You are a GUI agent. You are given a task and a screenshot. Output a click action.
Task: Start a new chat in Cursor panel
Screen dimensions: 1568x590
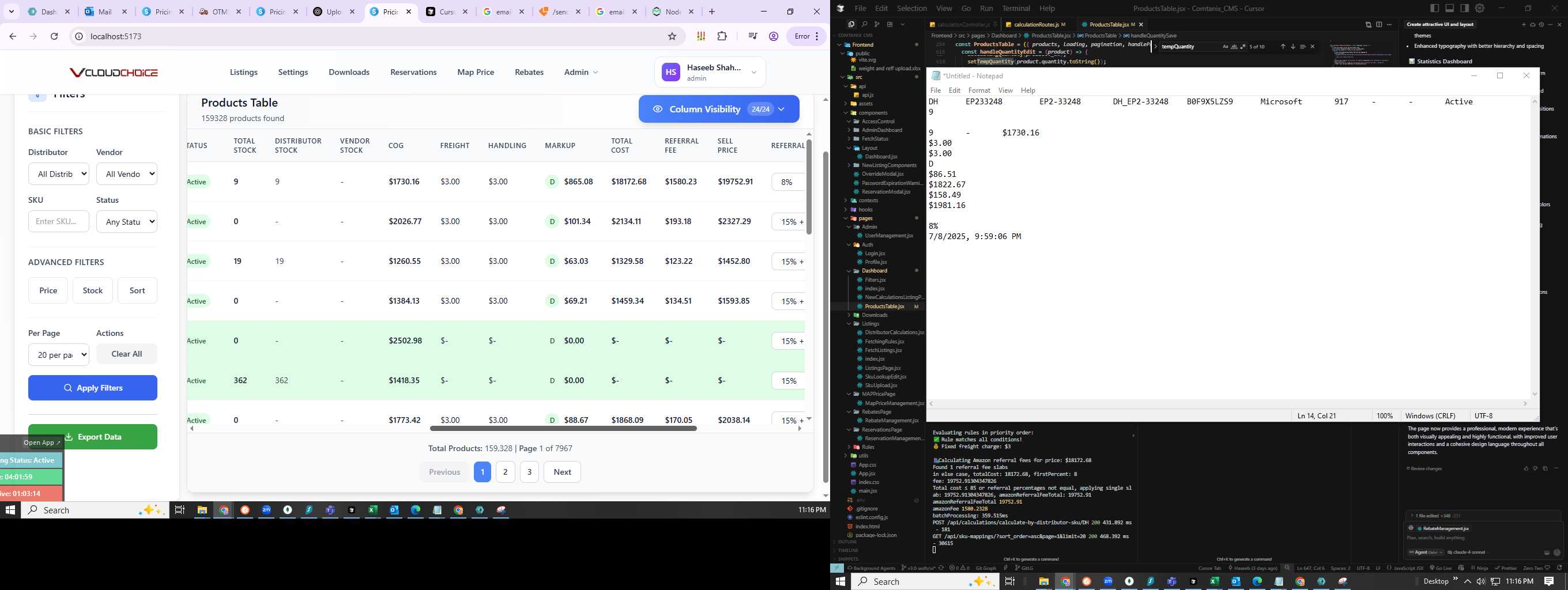(x=1524, y=24)
